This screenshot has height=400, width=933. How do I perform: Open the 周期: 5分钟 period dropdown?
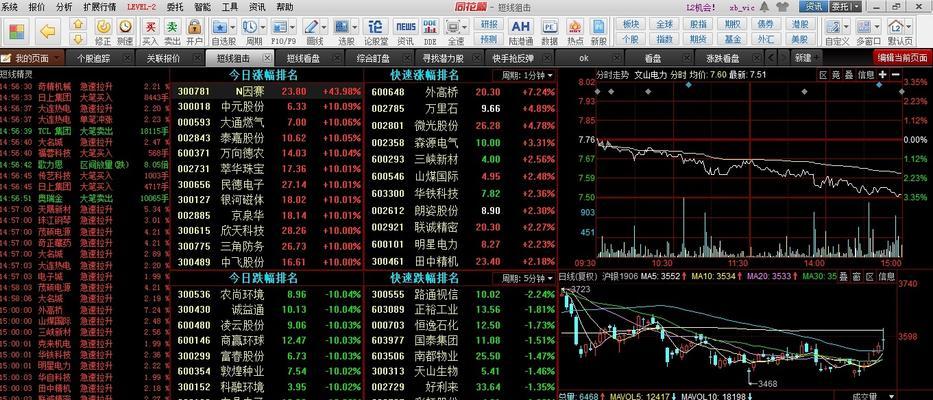pyautogui.click(x=524, y=279)
